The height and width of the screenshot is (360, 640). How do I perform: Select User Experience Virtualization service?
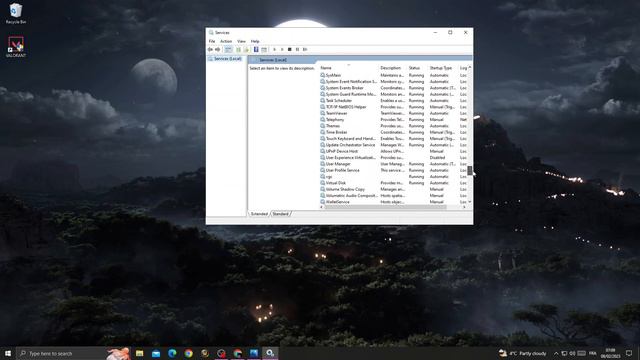point(393,158)
